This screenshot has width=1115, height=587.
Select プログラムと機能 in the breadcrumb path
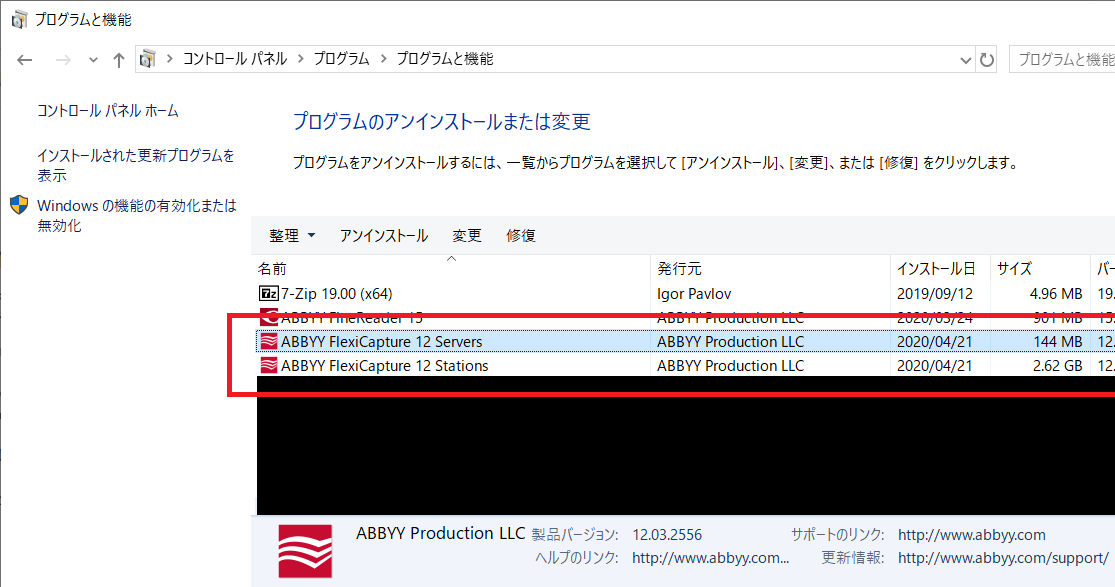[x=444, y=59]
